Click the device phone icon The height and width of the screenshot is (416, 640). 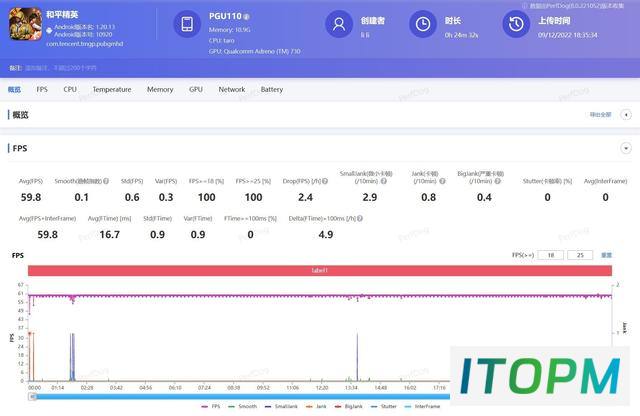187,24
